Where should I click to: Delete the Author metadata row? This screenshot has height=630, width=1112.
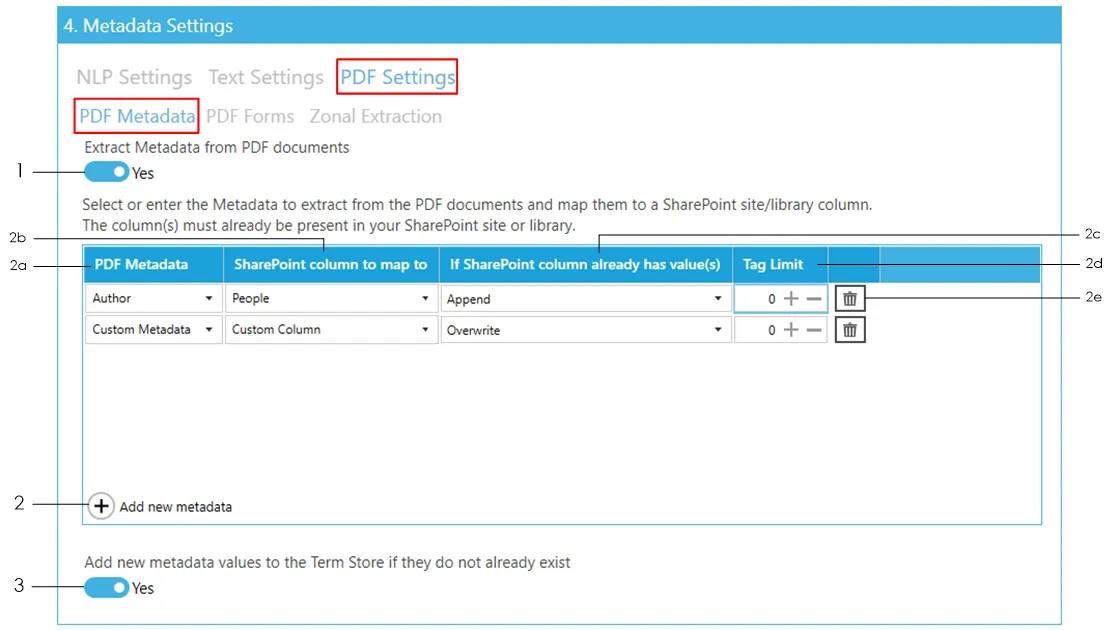(850, 299)
